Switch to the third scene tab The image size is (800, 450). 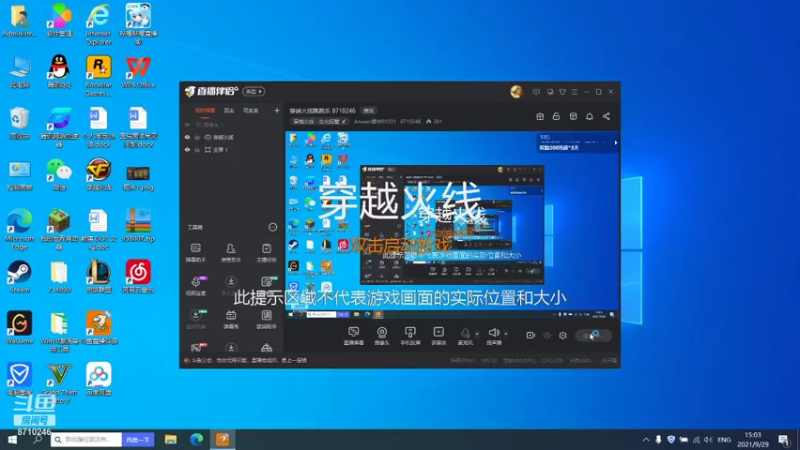pos(251,110)
